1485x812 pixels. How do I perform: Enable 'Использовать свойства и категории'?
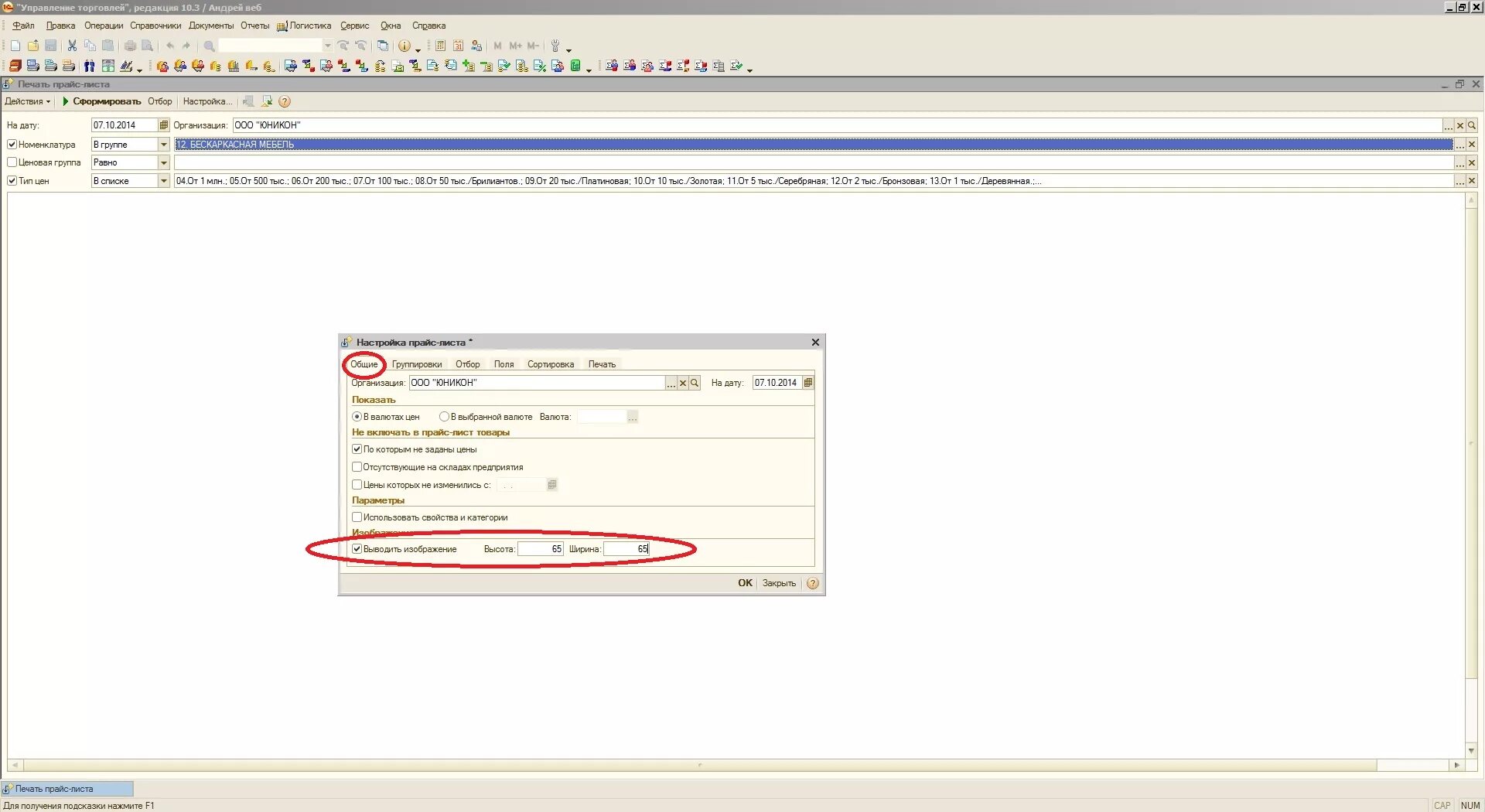357,517
